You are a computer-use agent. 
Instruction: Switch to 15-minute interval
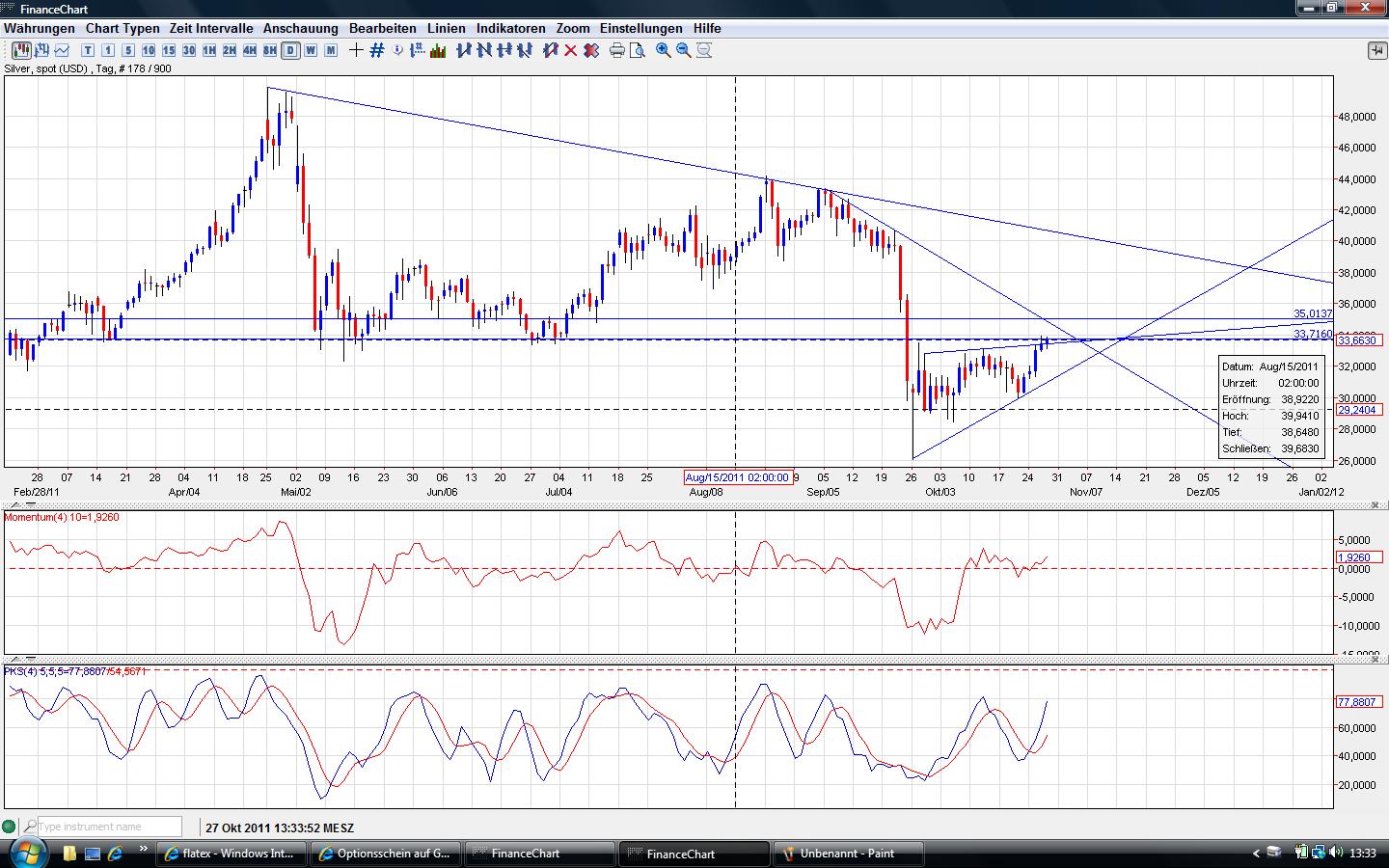[169, 50]
